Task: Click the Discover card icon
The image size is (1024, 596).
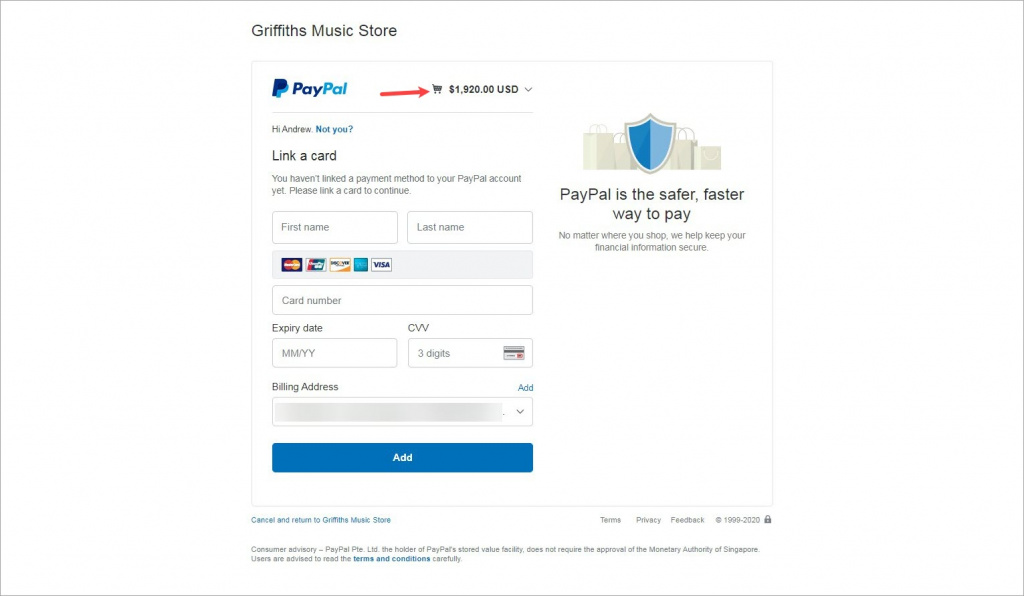Action: [340, 264]
